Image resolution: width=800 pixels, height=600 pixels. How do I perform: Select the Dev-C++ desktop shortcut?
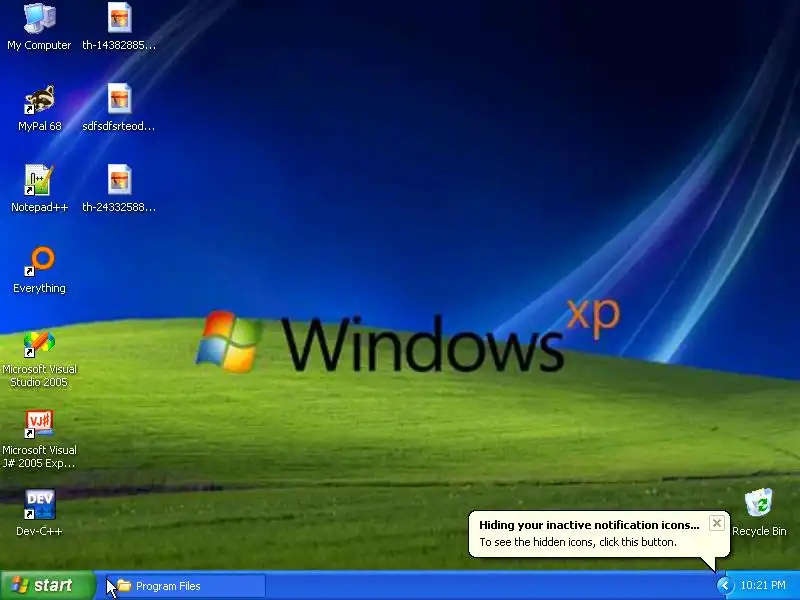39,513
